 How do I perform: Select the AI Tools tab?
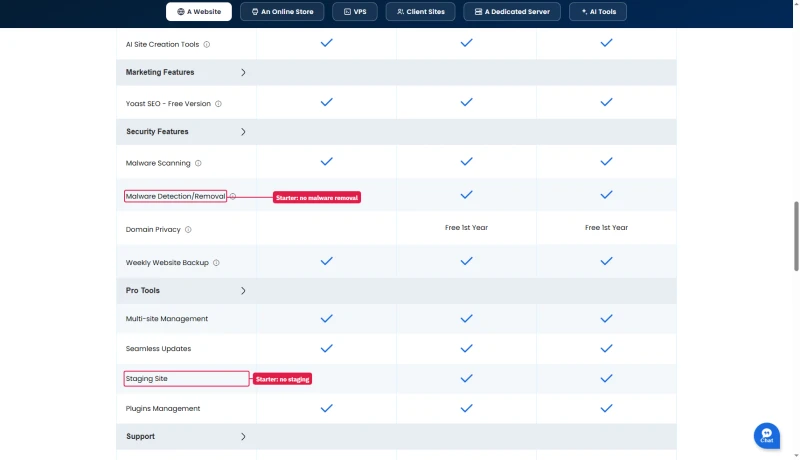598,12
